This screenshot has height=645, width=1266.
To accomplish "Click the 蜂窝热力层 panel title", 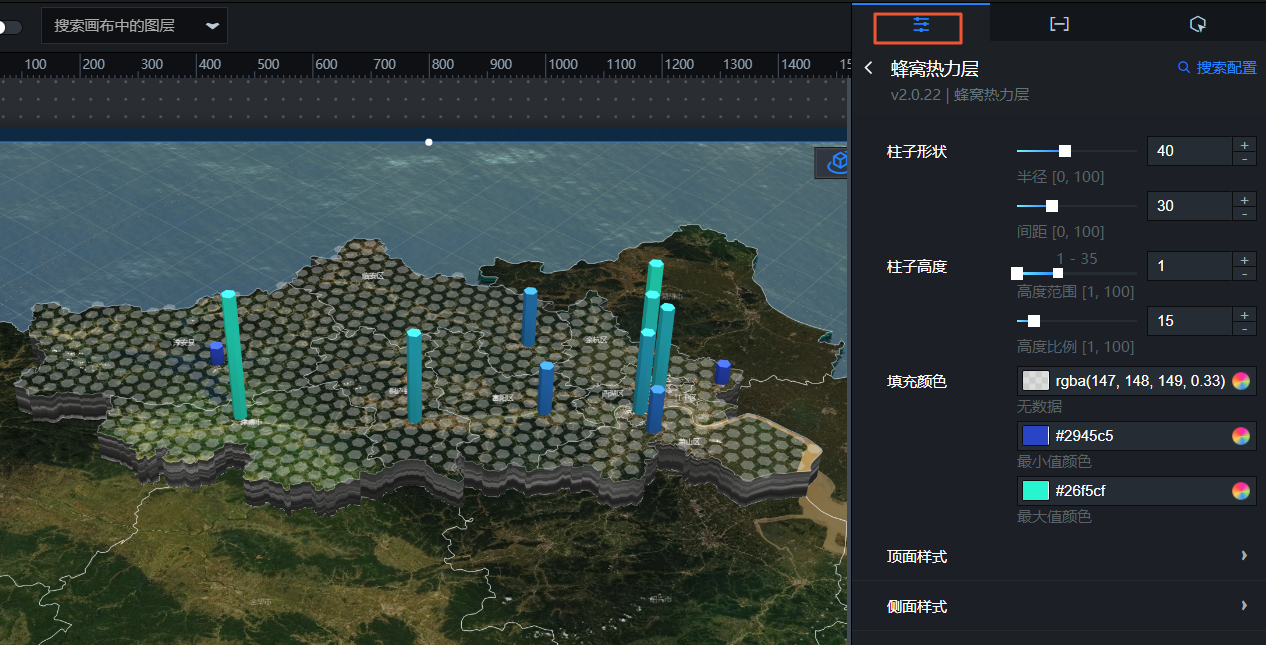I will [x=934, y=68].
